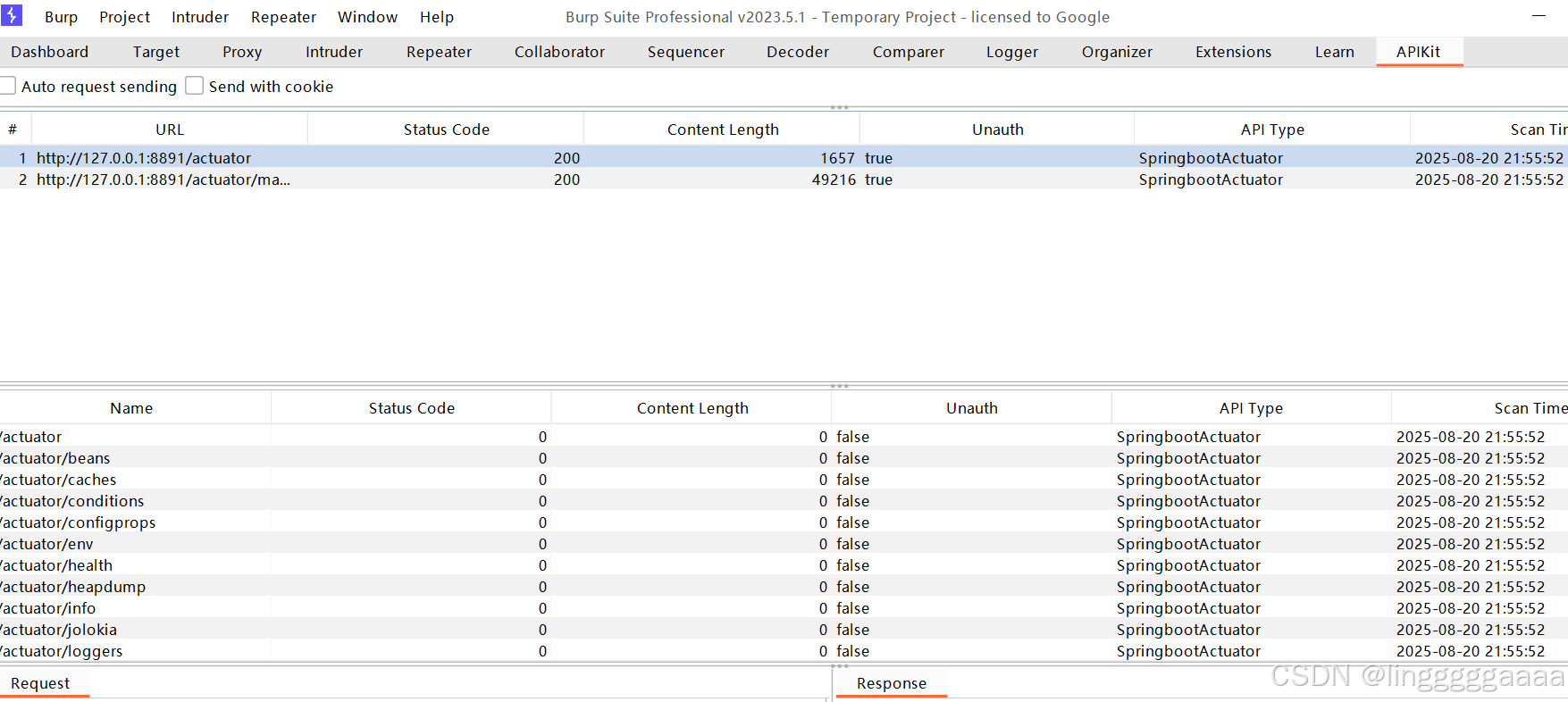Open the Help menu
The height and width of the screenshot is (702, 1568).
coord(437,17)
